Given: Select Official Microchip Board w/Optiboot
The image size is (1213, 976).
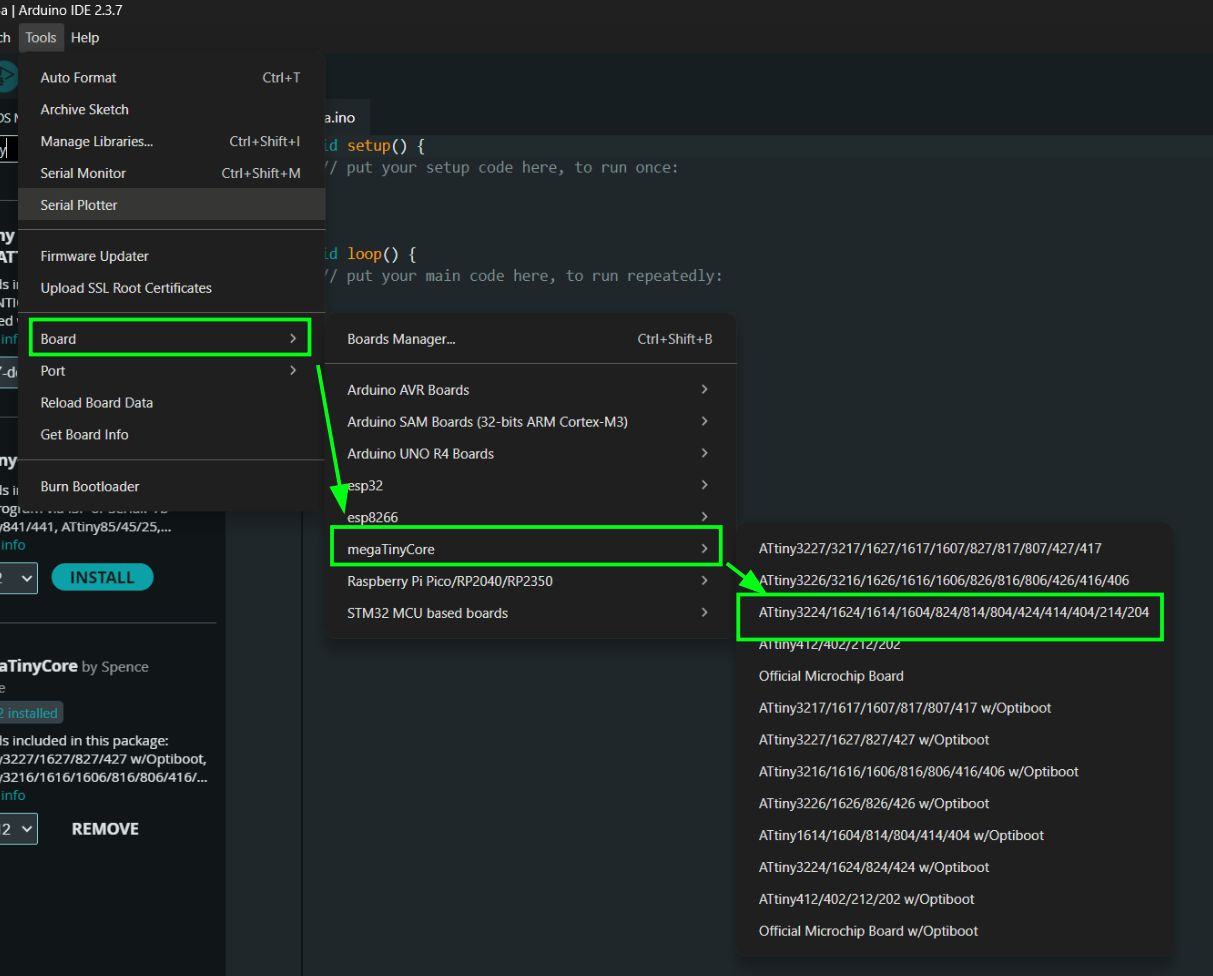Looking at the screenshot, I should tap(955, 931).
